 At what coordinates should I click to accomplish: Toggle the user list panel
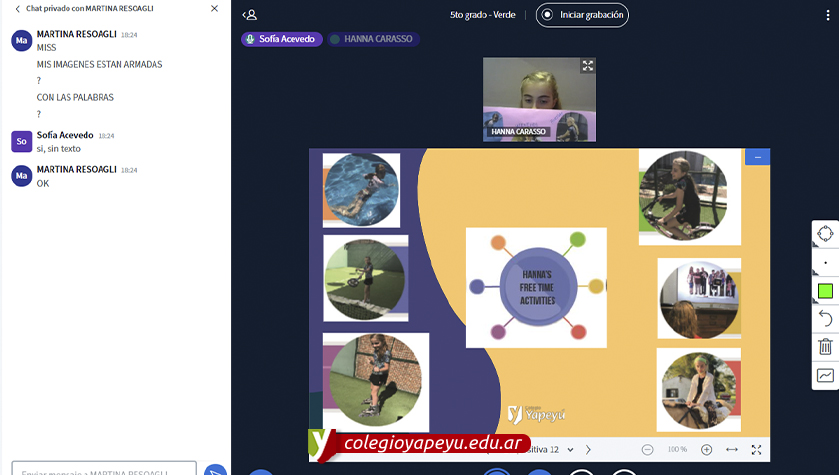click(x=250, y=15)
